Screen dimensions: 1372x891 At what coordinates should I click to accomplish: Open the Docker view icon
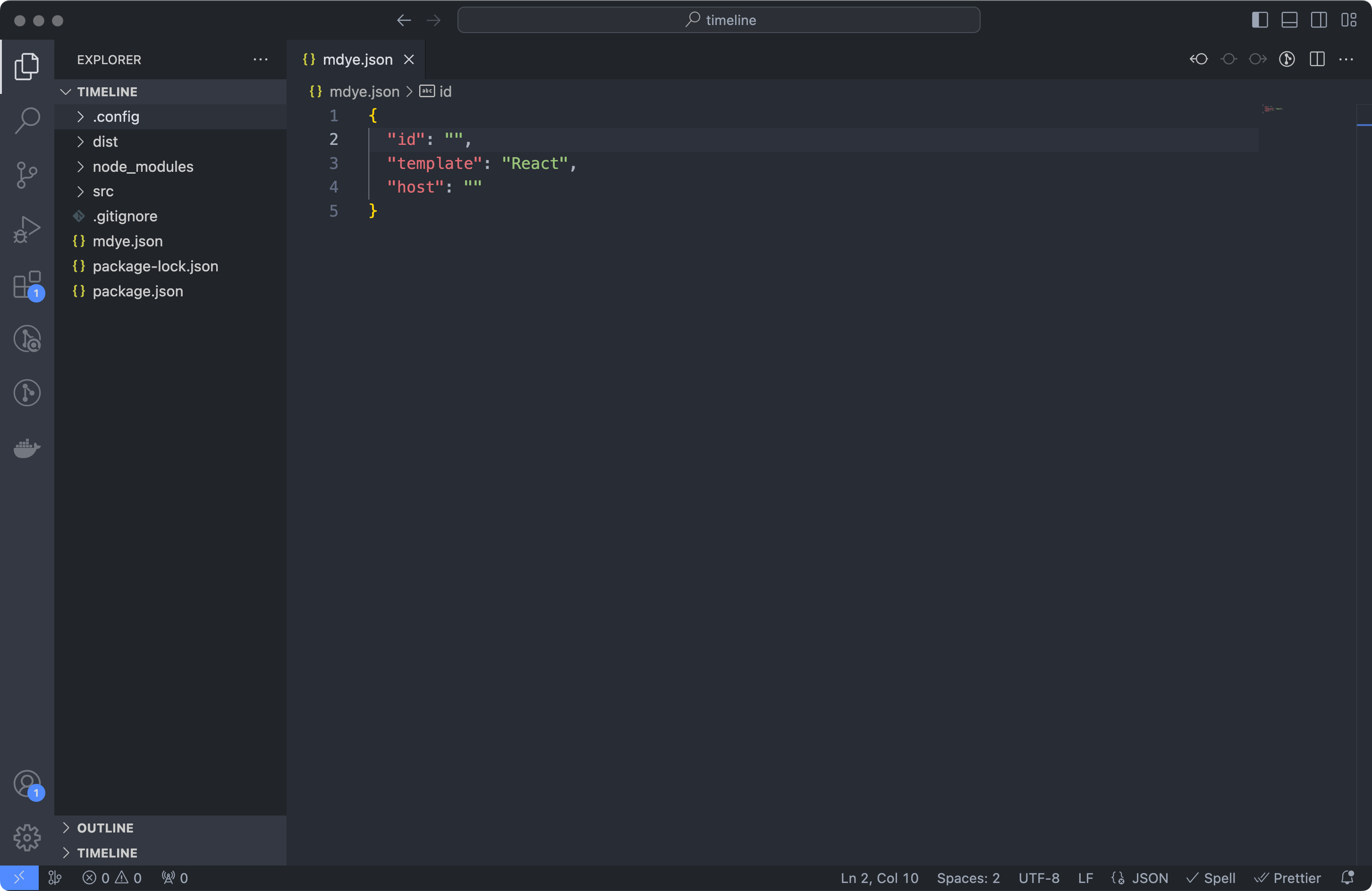(x=27, y=448)
